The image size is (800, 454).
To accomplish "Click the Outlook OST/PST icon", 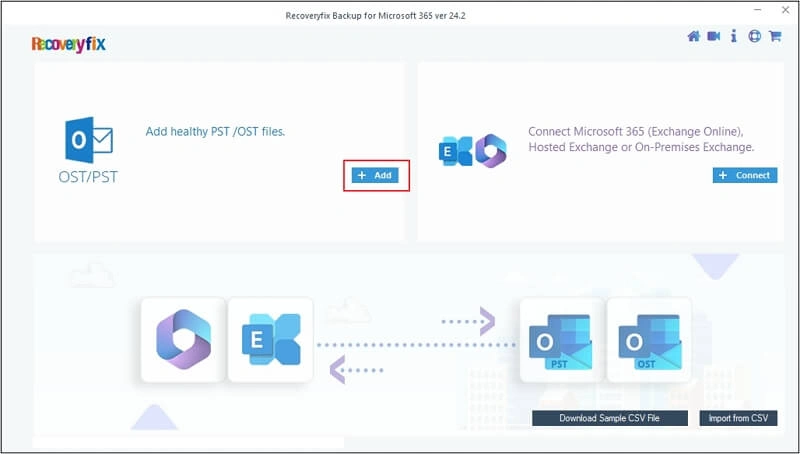I will tap(89, 140).
